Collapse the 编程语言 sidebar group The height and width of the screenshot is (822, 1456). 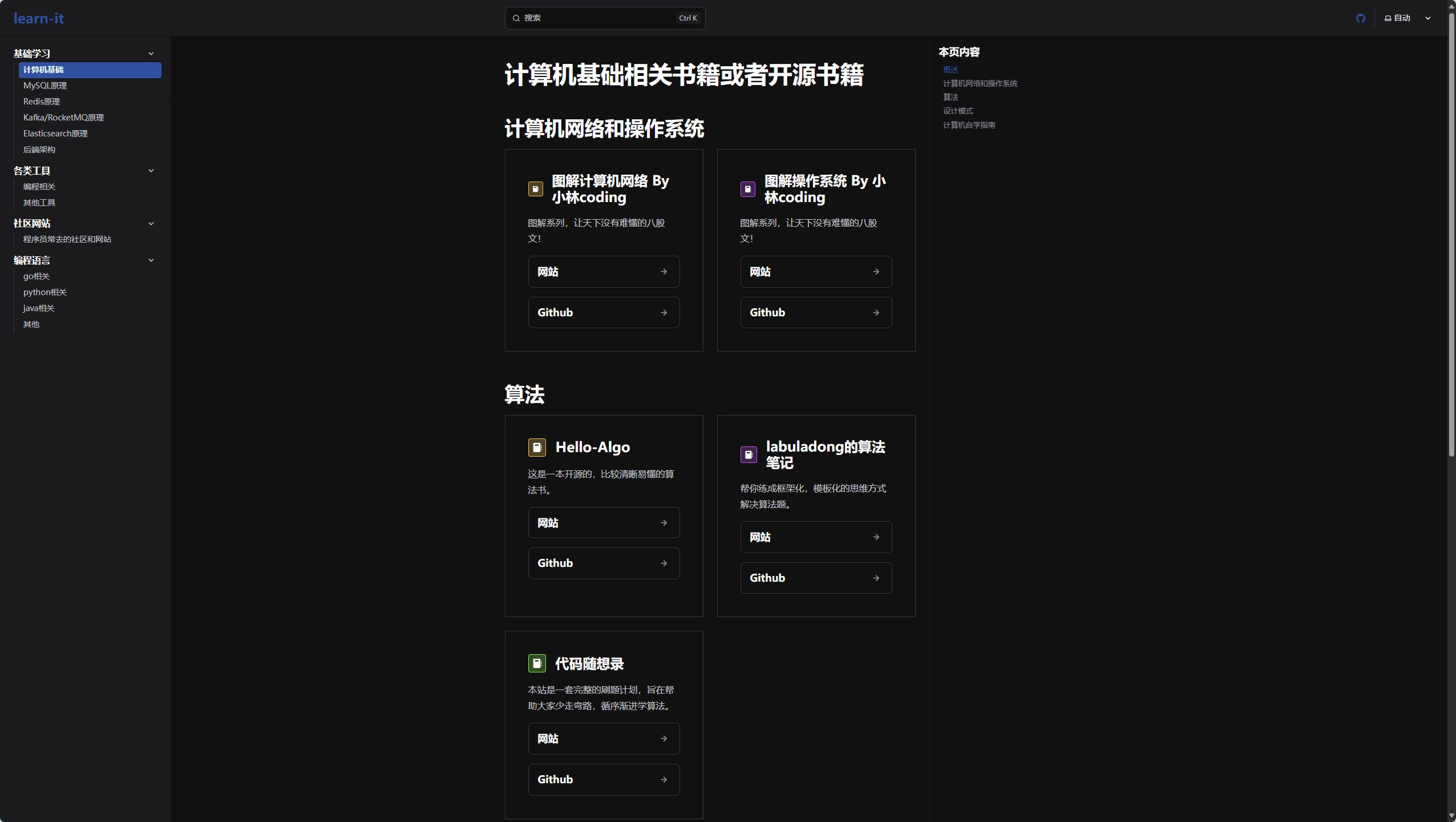tap(151, 260)
